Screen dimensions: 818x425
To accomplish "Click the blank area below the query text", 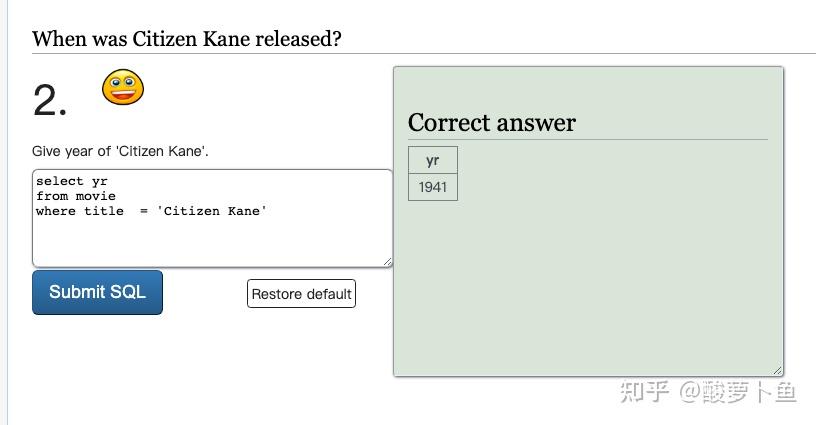I will (210, 245).
